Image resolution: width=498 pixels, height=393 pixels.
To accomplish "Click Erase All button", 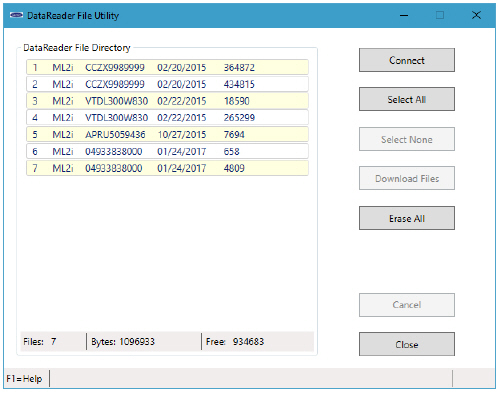I will point(407,218).
